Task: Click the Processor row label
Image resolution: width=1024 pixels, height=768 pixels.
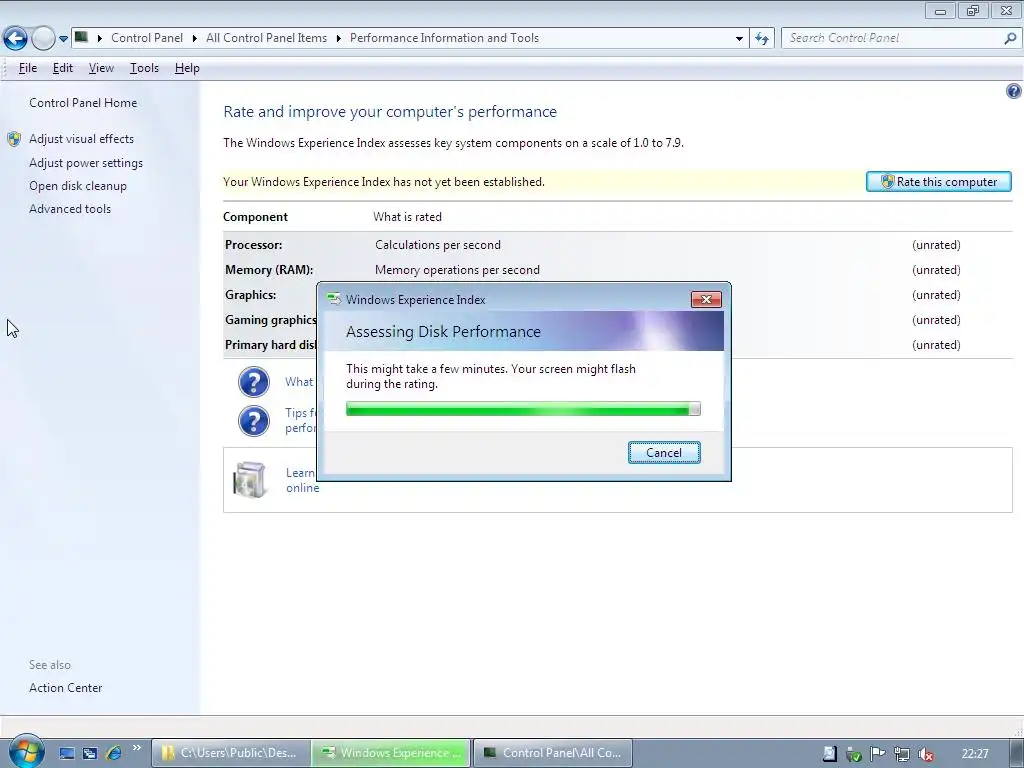Action: [x=253, y=245]
